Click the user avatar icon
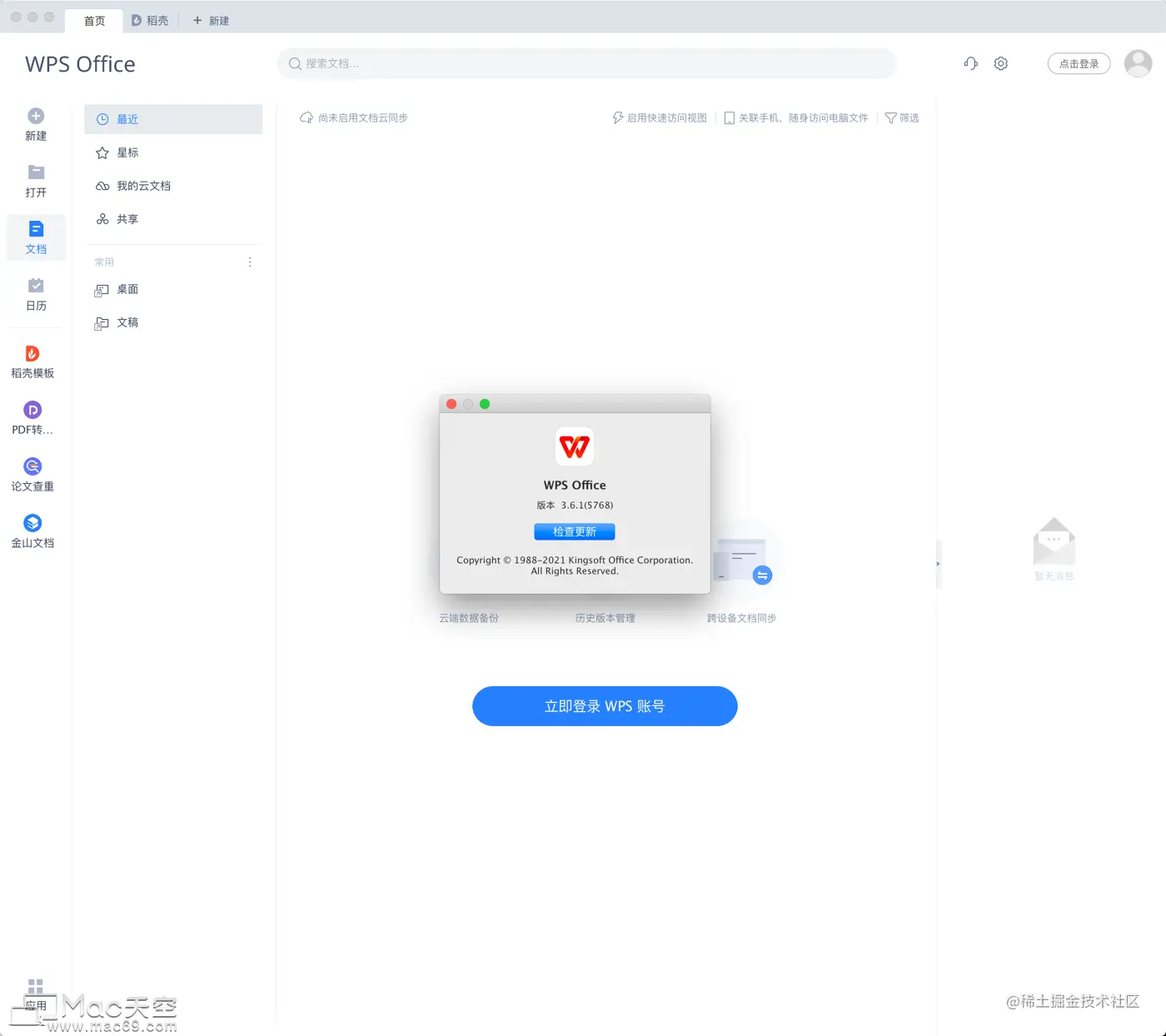The width and height of the screenshot is (1166, 1036). click(1138, 63)
